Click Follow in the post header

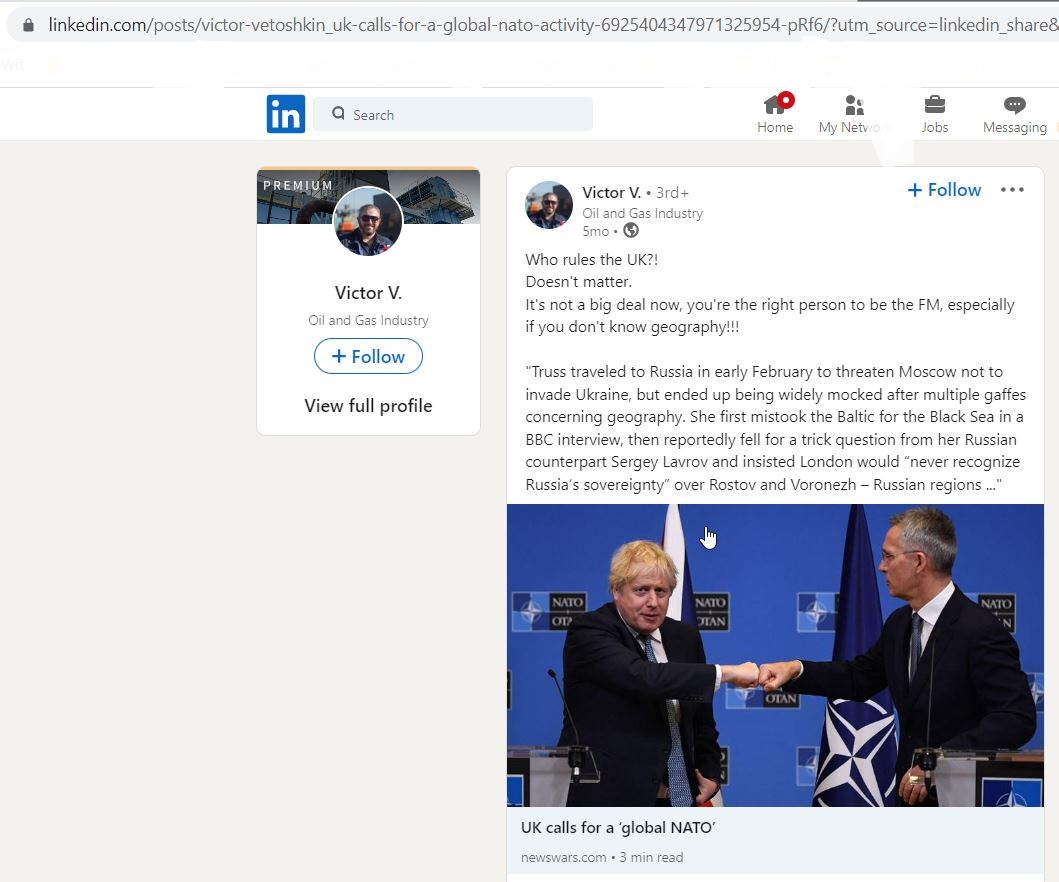tap(944, 190)
